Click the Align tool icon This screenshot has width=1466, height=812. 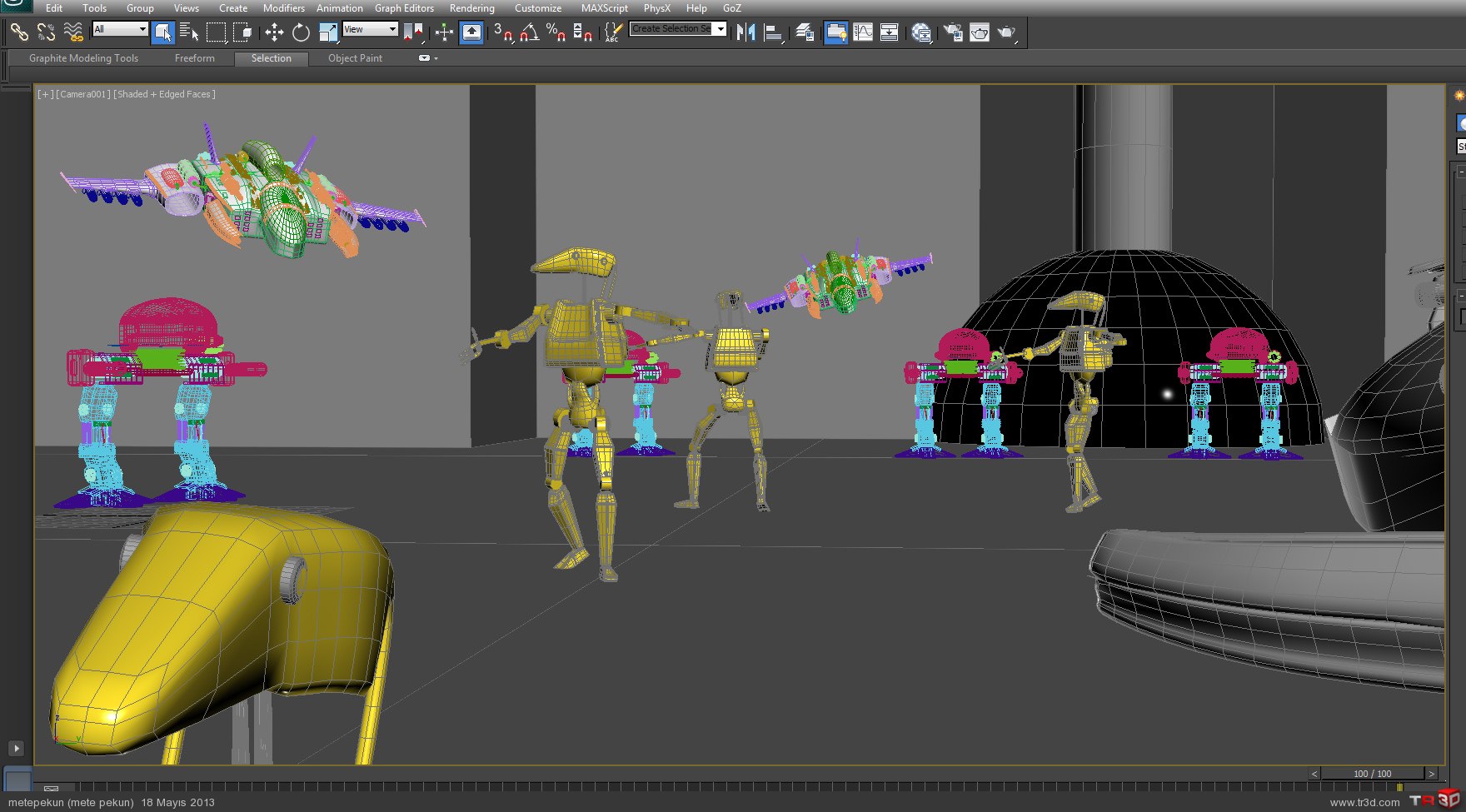(774, 32)
